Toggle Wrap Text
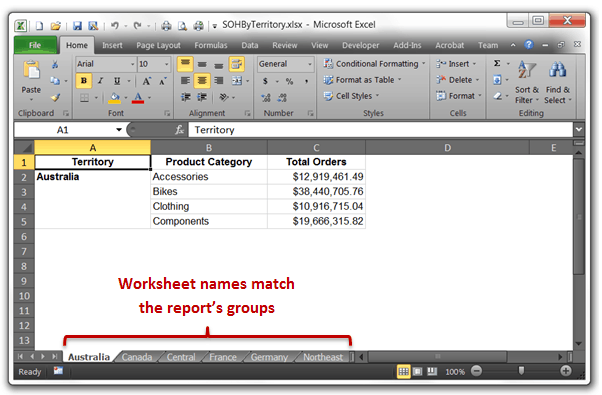 pyautogui.click(x=236, y=64)
